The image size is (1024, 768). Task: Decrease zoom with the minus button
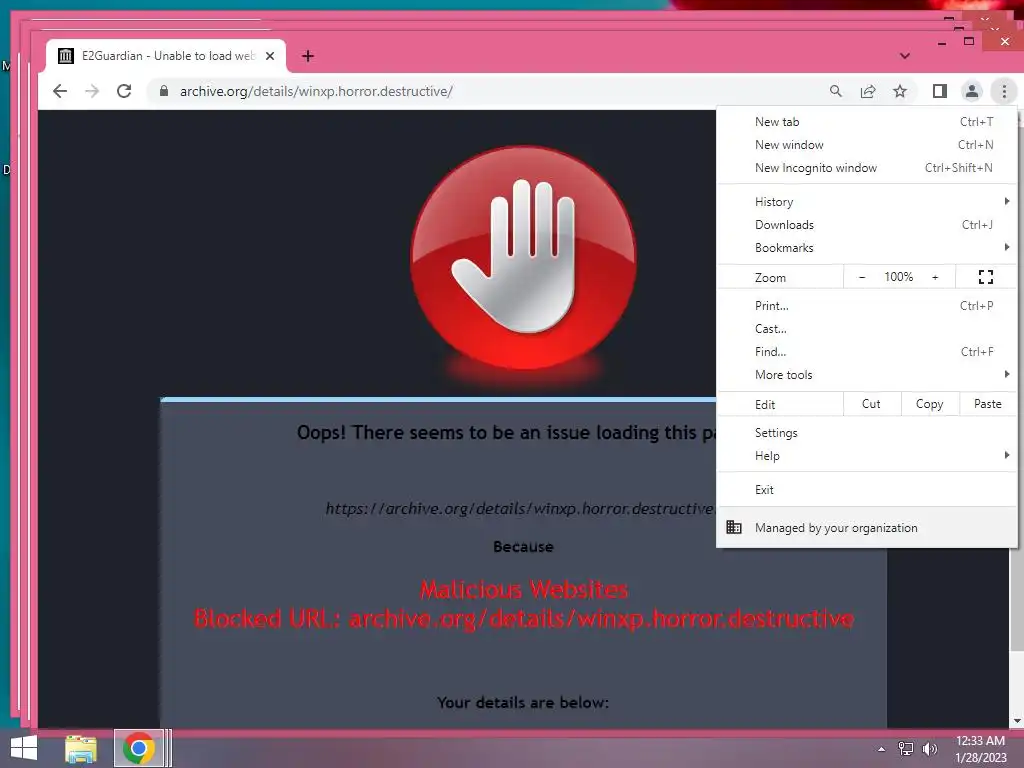pyautogui.click(x=861, y=277)
